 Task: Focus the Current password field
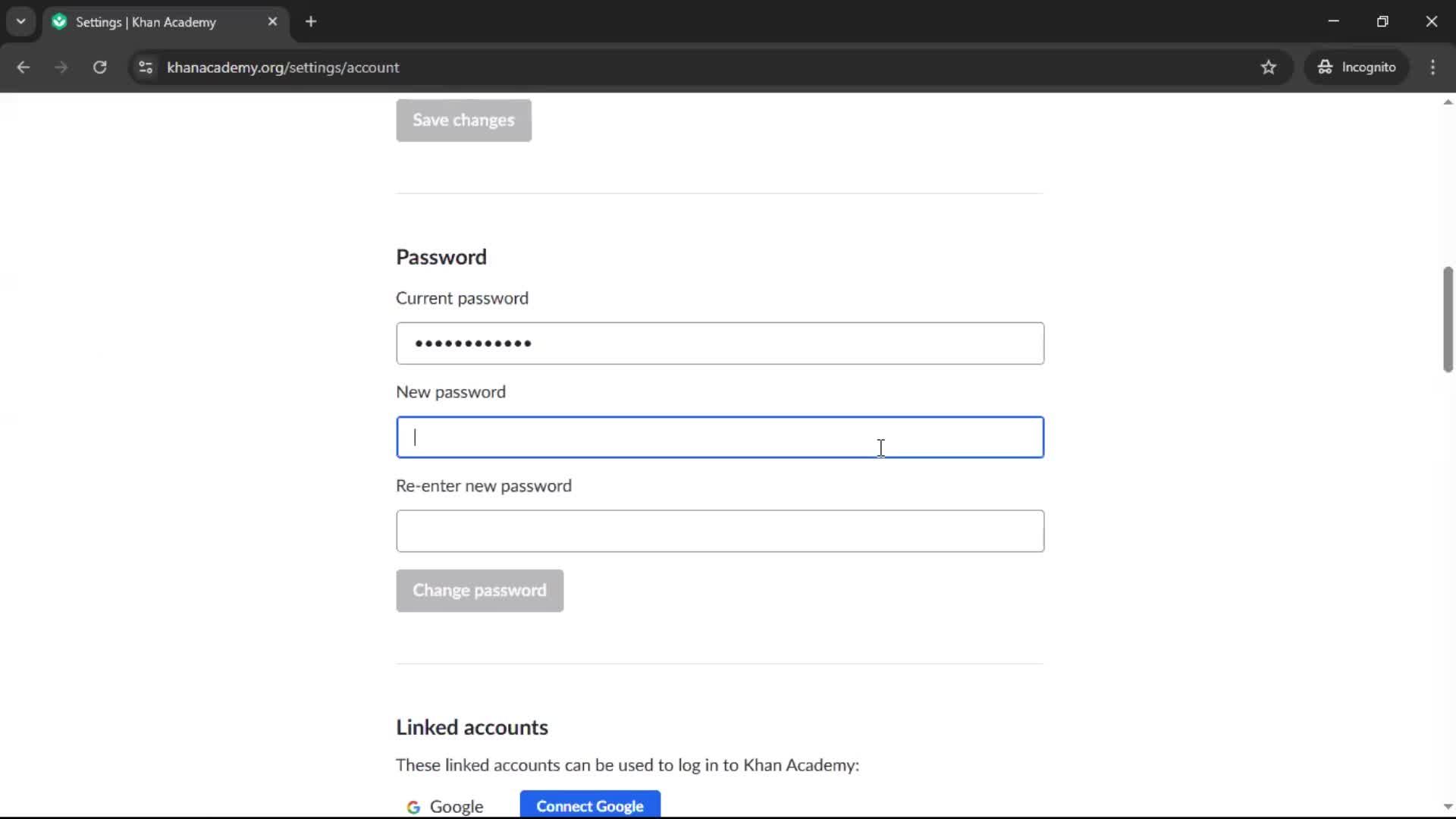[x=720, y=344]
